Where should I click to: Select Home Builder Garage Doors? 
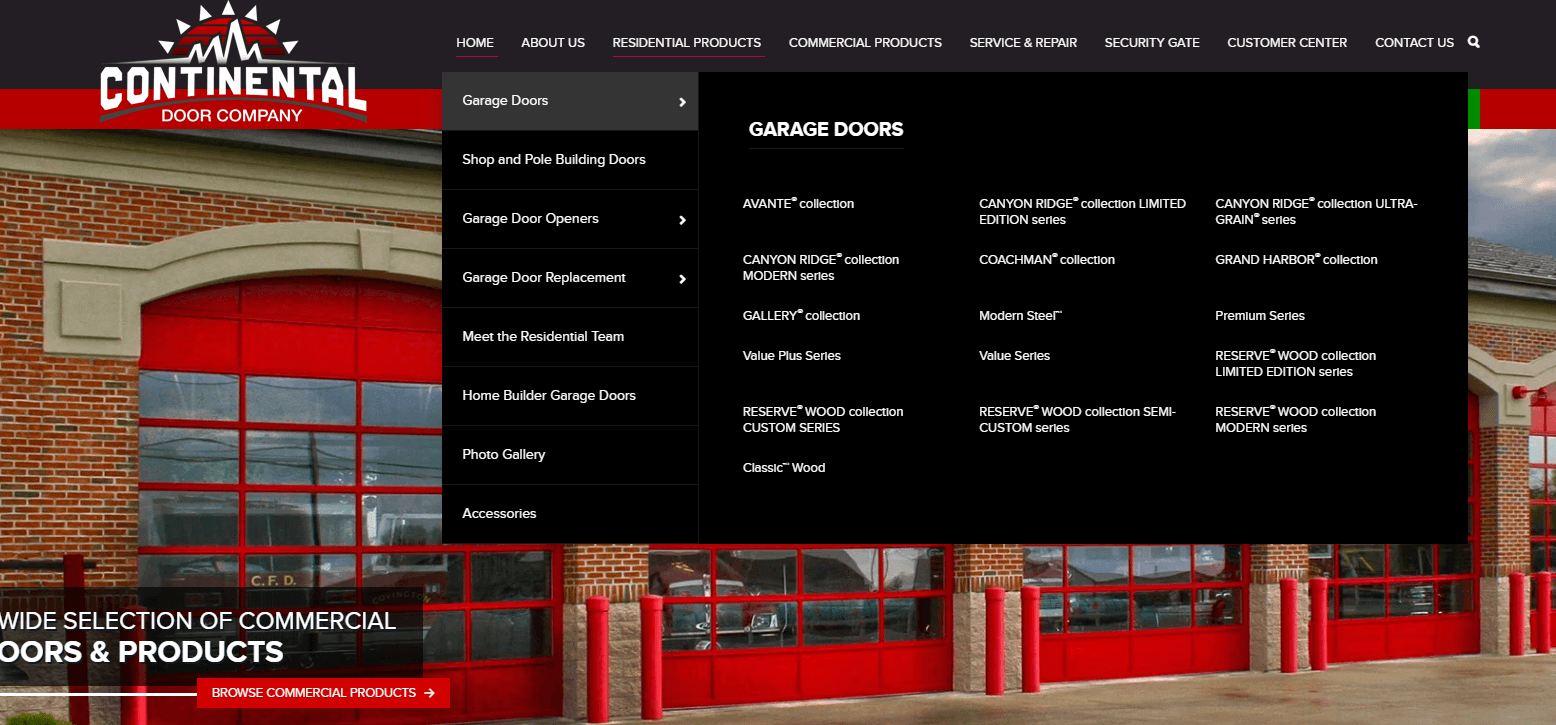click(570, 396)
